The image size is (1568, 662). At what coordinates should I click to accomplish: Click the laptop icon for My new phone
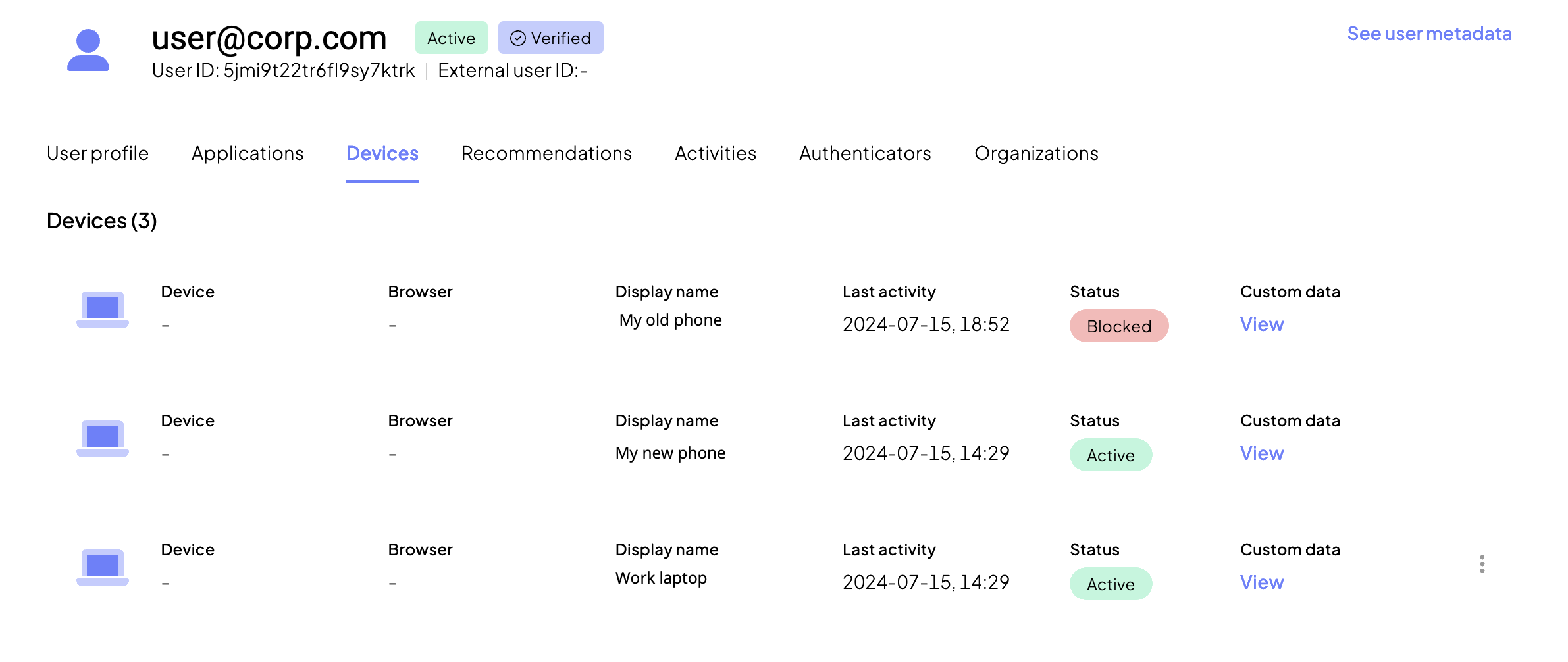click(x=103, y=438)
